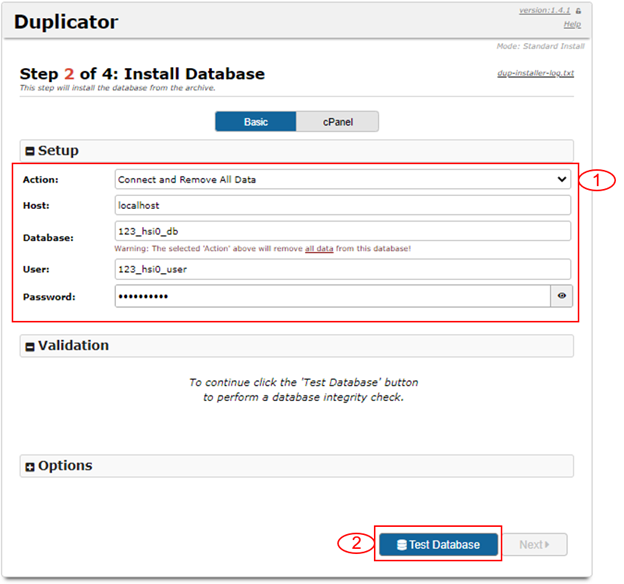Open the dup-installer-log.txt link

tap(536, 73)
